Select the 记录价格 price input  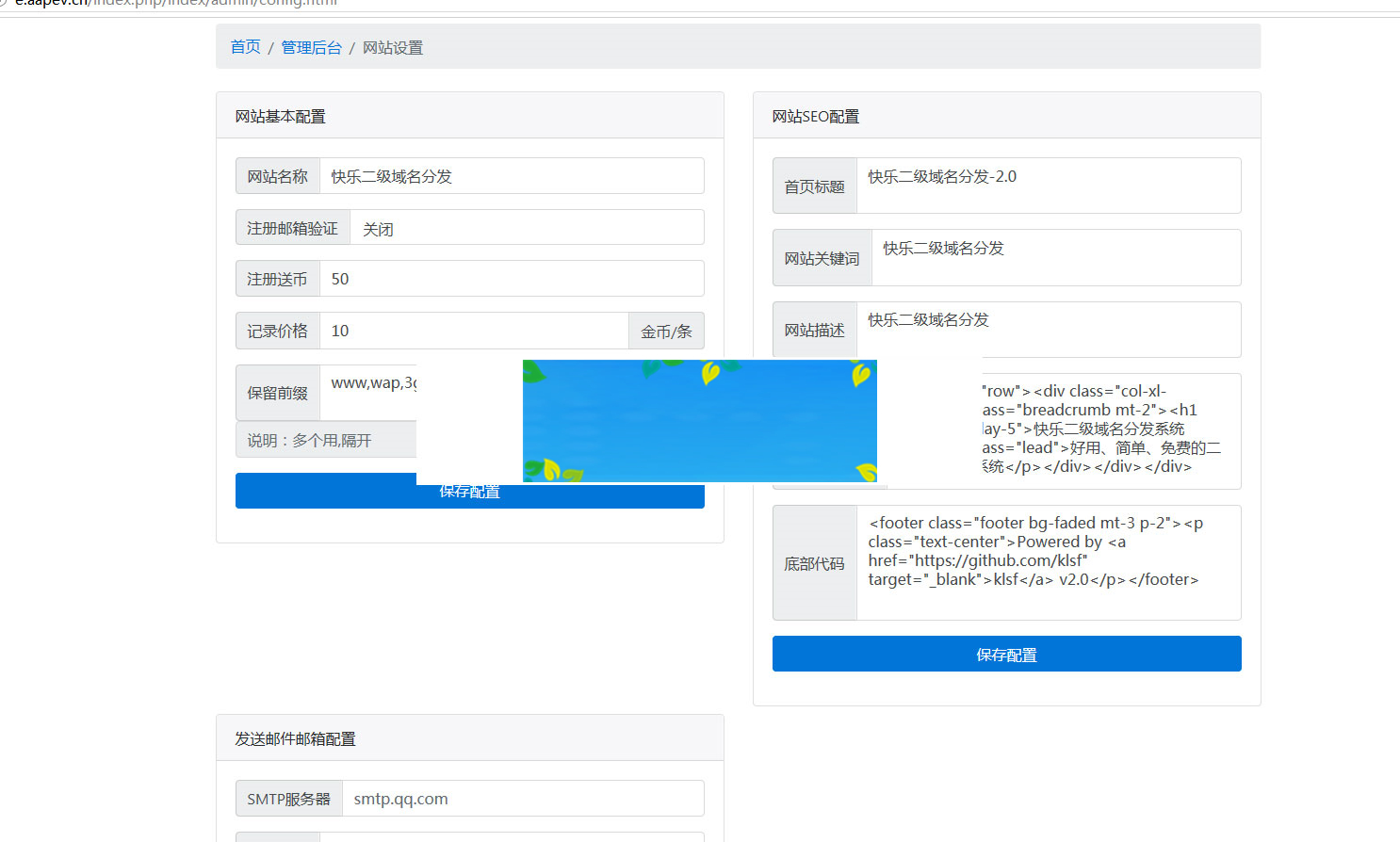coord(474,330)
